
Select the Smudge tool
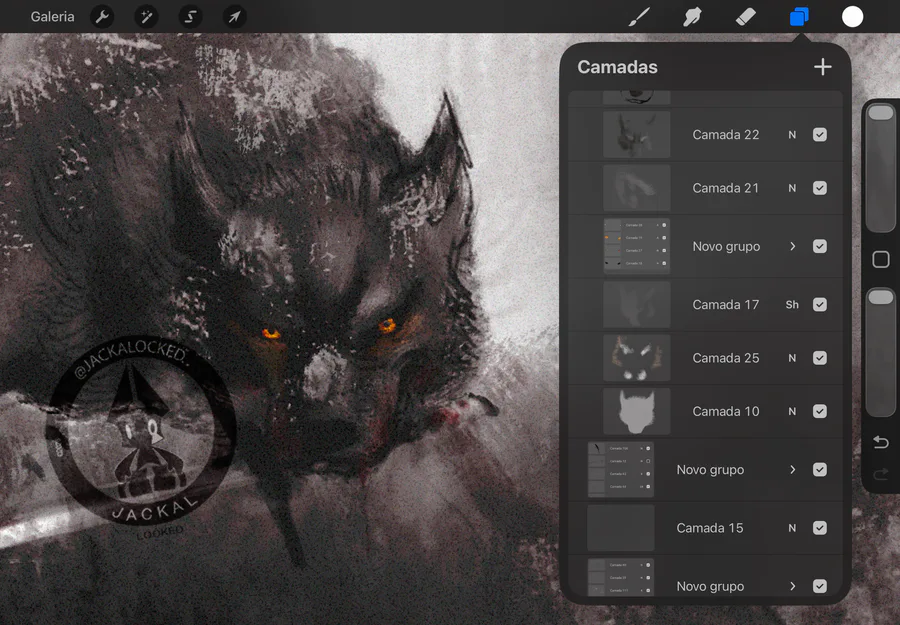tap(692, 17)
